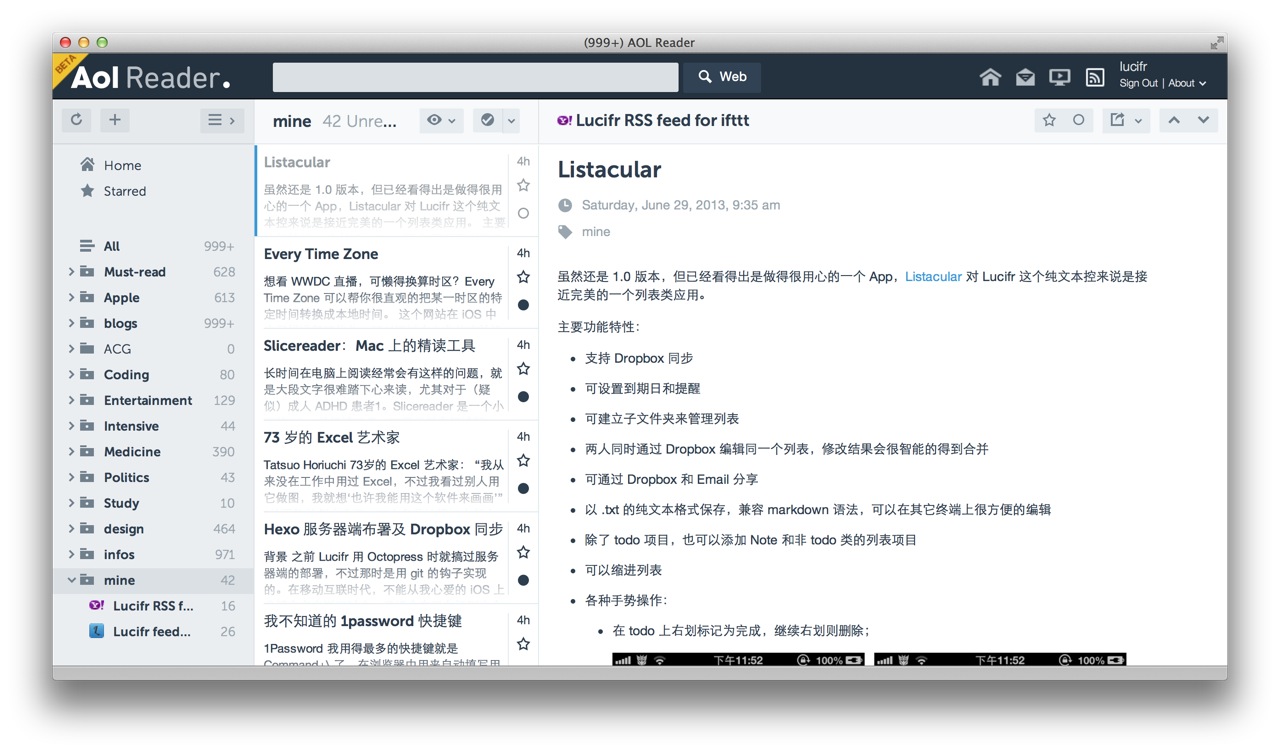The width and height of the screenshot is (1280, 753).
Task: Click the Lucifr feed blue icon in sidebar
Action: (97, 631)
